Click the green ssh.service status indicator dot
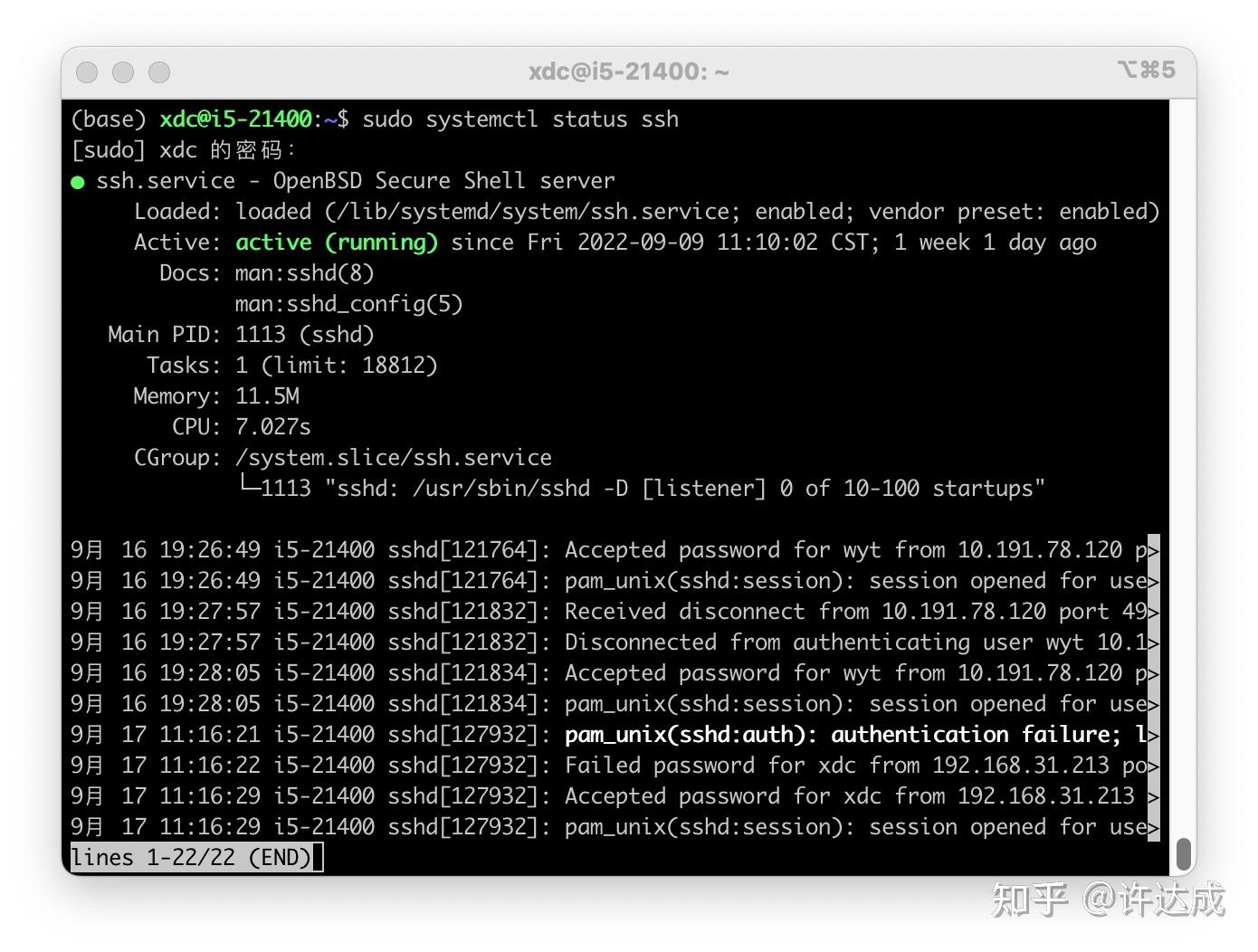This screenshot has height=952, width=1258. point(79,180)
